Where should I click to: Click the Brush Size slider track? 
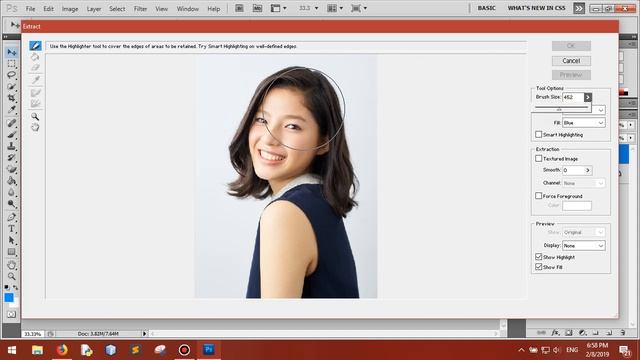coord(561,107)
